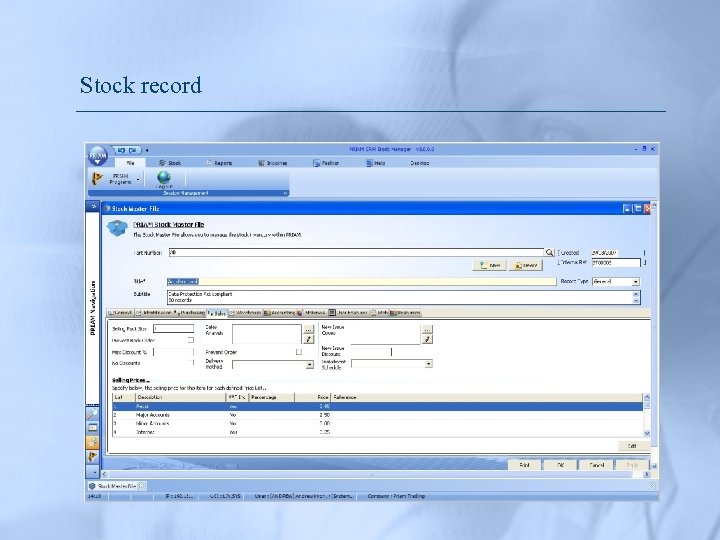Click the New Issue Codes pencil icon
The height and width of the screenshot is (540, 720).
point(427,339)
